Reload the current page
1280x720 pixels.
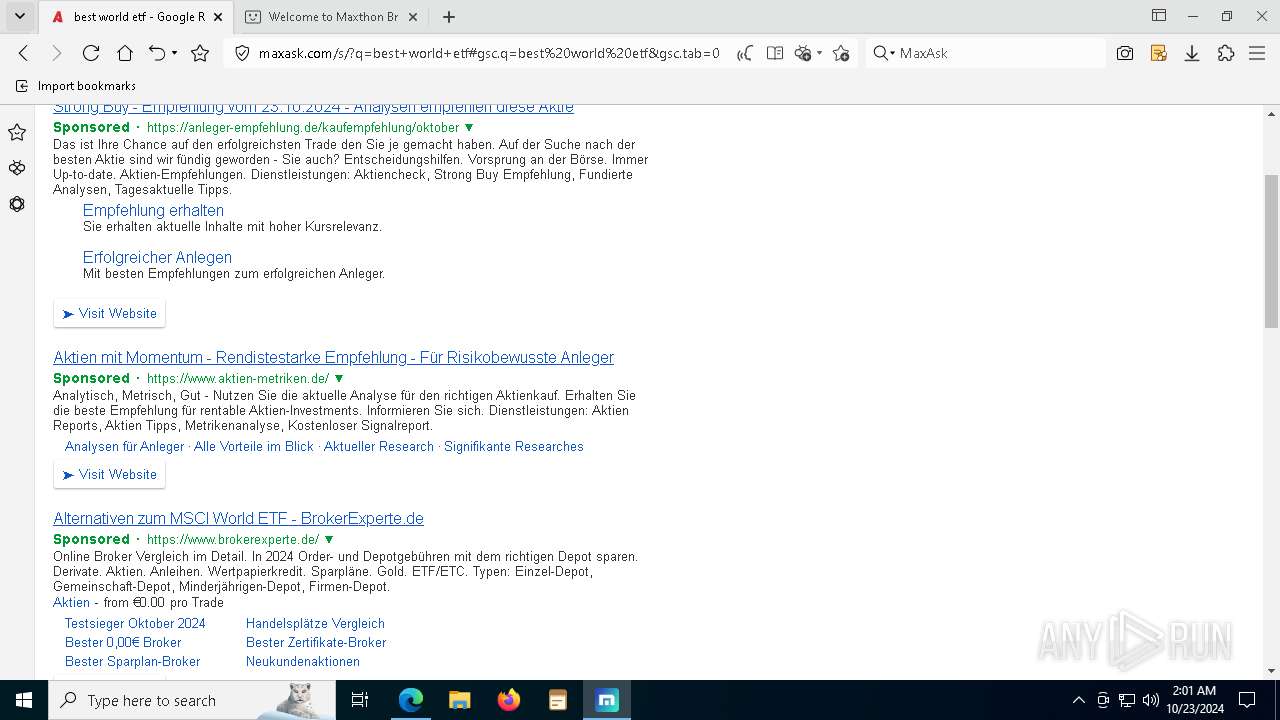tap(91, 53)
